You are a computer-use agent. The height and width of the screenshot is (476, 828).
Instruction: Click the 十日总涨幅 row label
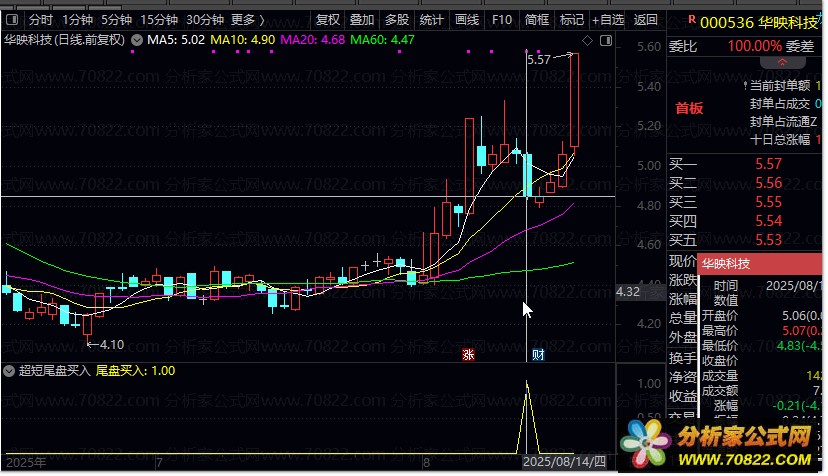click(x=779, y=140)
